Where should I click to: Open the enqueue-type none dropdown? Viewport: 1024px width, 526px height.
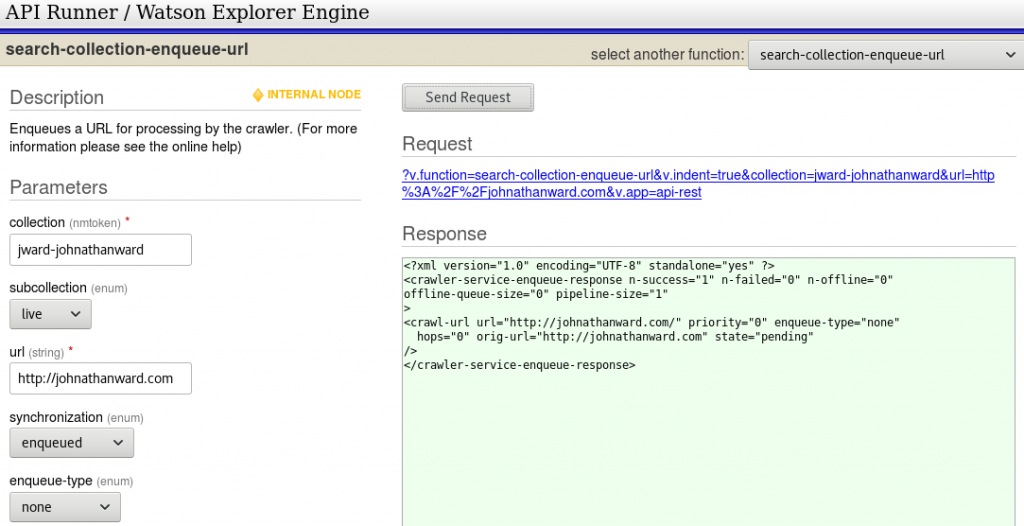point(65,507)
